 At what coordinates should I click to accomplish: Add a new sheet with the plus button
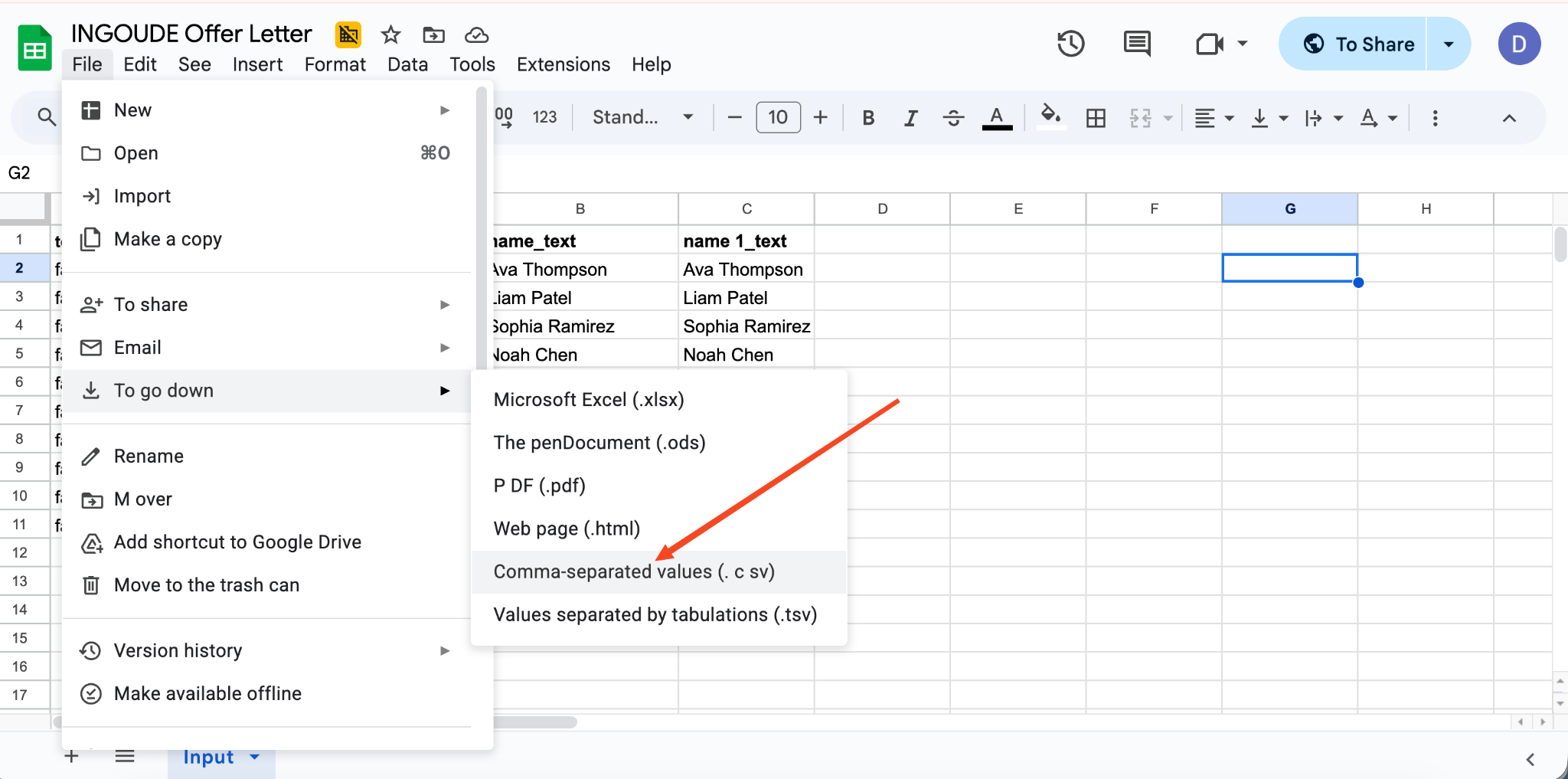click(x=71, y=757)
